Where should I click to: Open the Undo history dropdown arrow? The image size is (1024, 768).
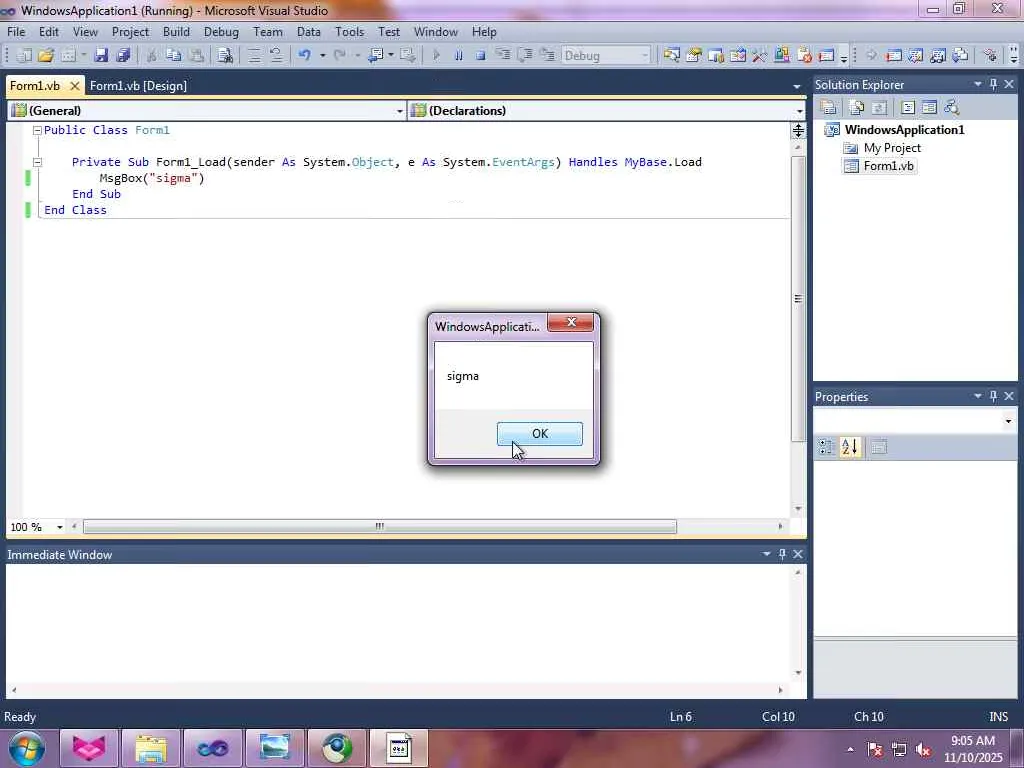pyautogui.click(x=322, y=56)
